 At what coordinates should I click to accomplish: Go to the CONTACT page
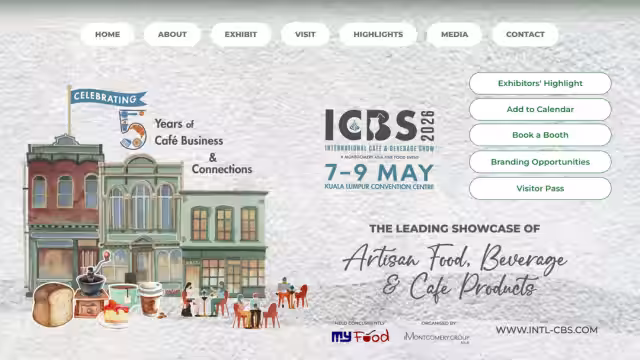click(x=525, y=34)
